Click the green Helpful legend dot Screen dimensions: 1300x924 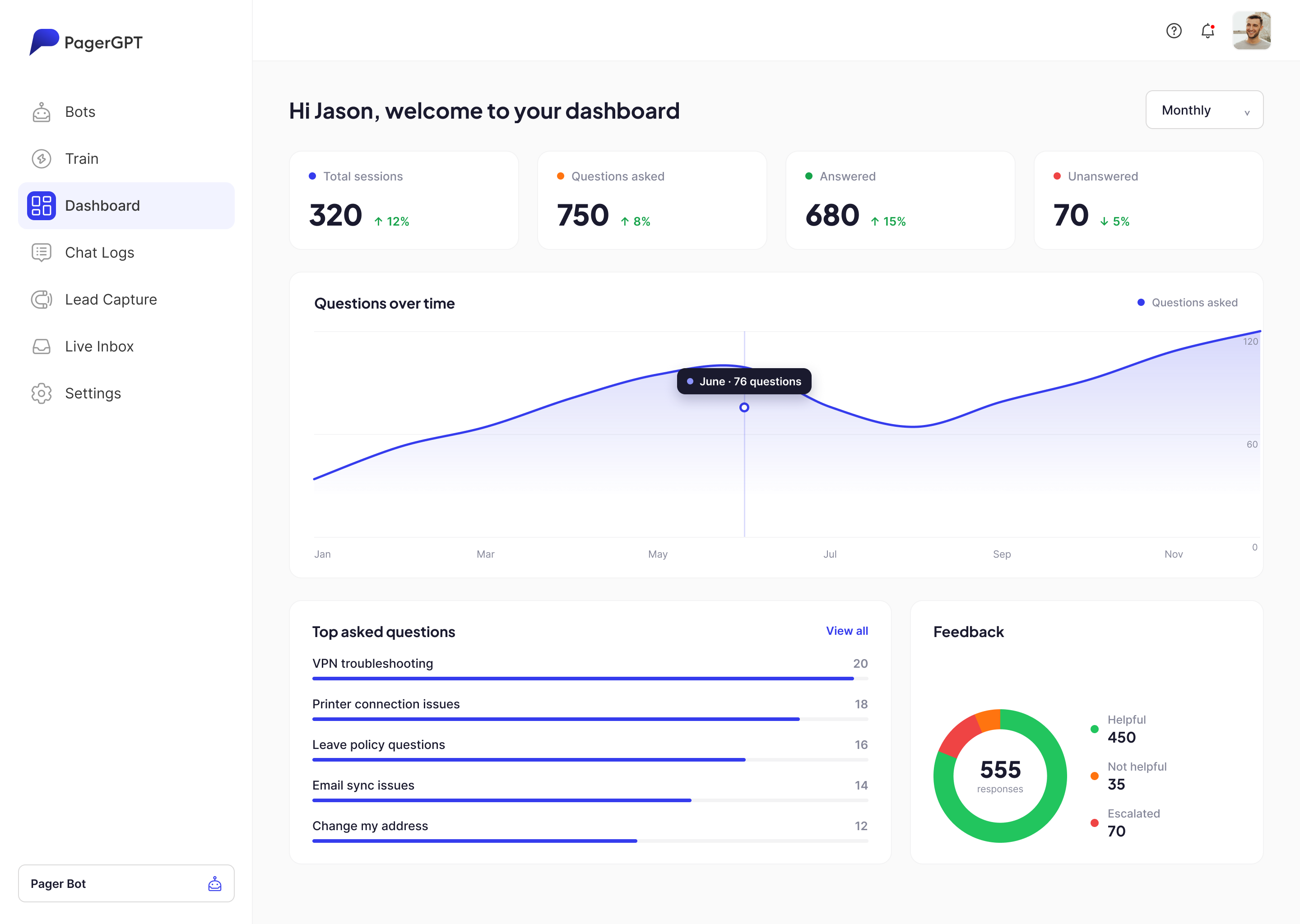coord(1095,729)
